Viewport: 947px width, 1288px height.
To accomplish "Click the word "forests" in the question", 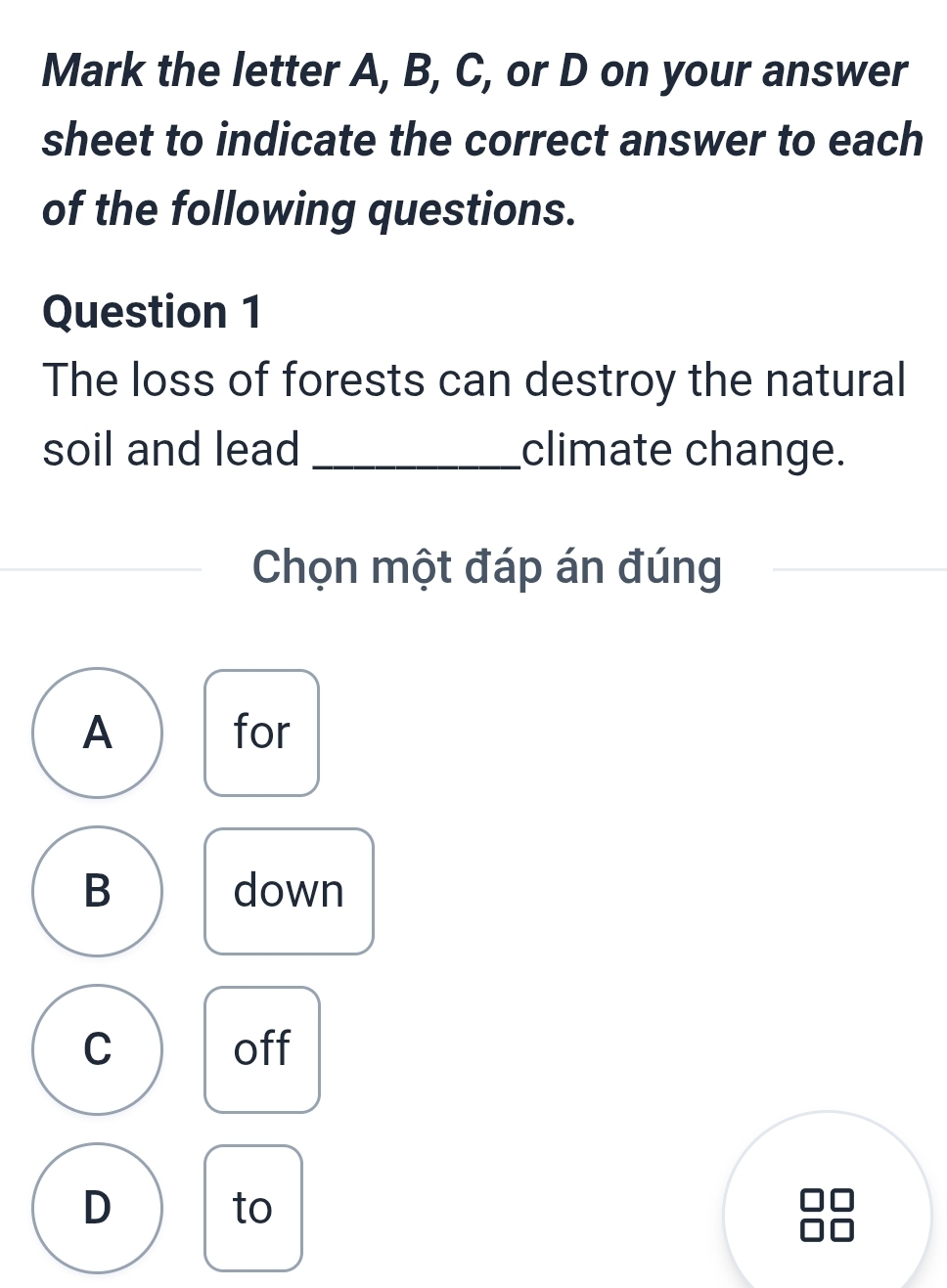I will (353, 379).
